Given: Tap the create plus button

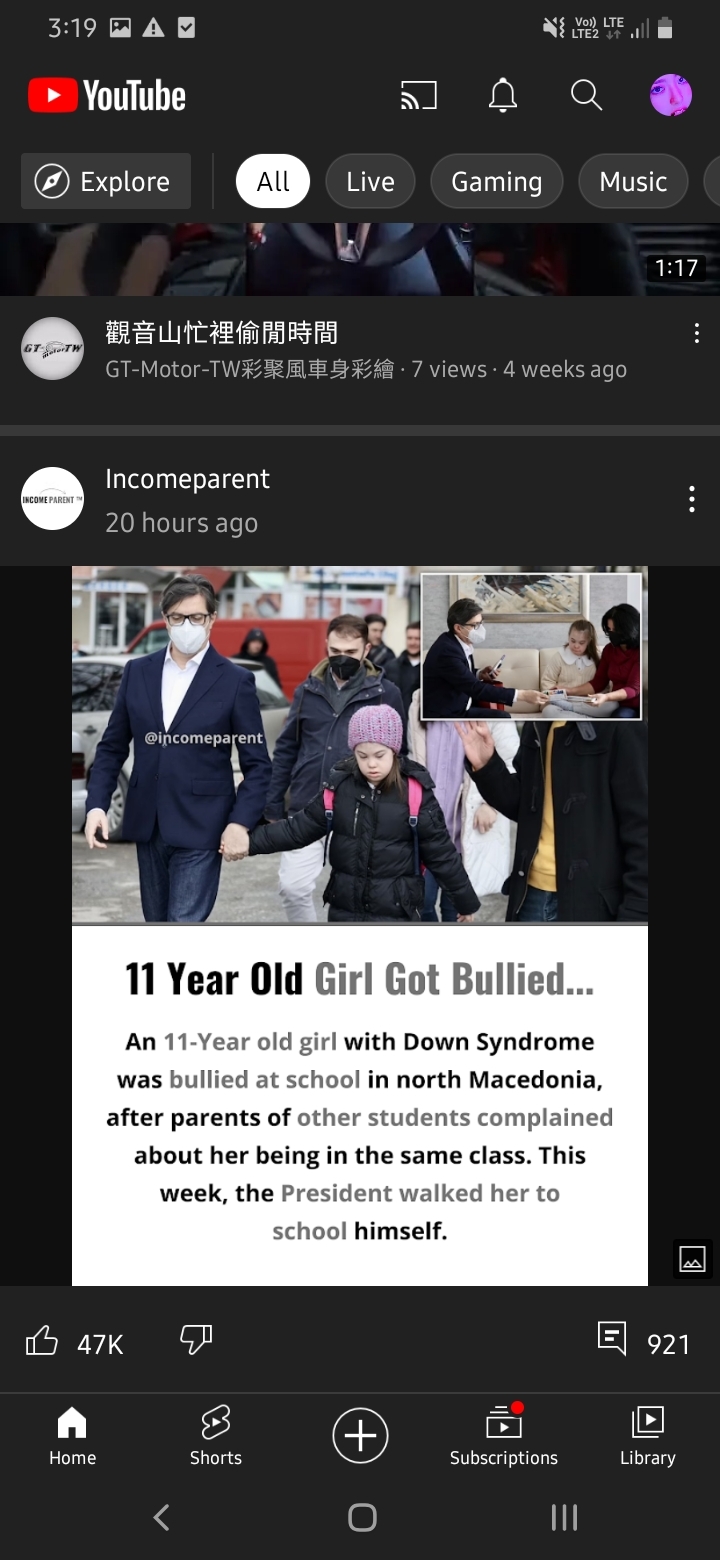Looking at the screenshot, I should (x=360, y=1436).
